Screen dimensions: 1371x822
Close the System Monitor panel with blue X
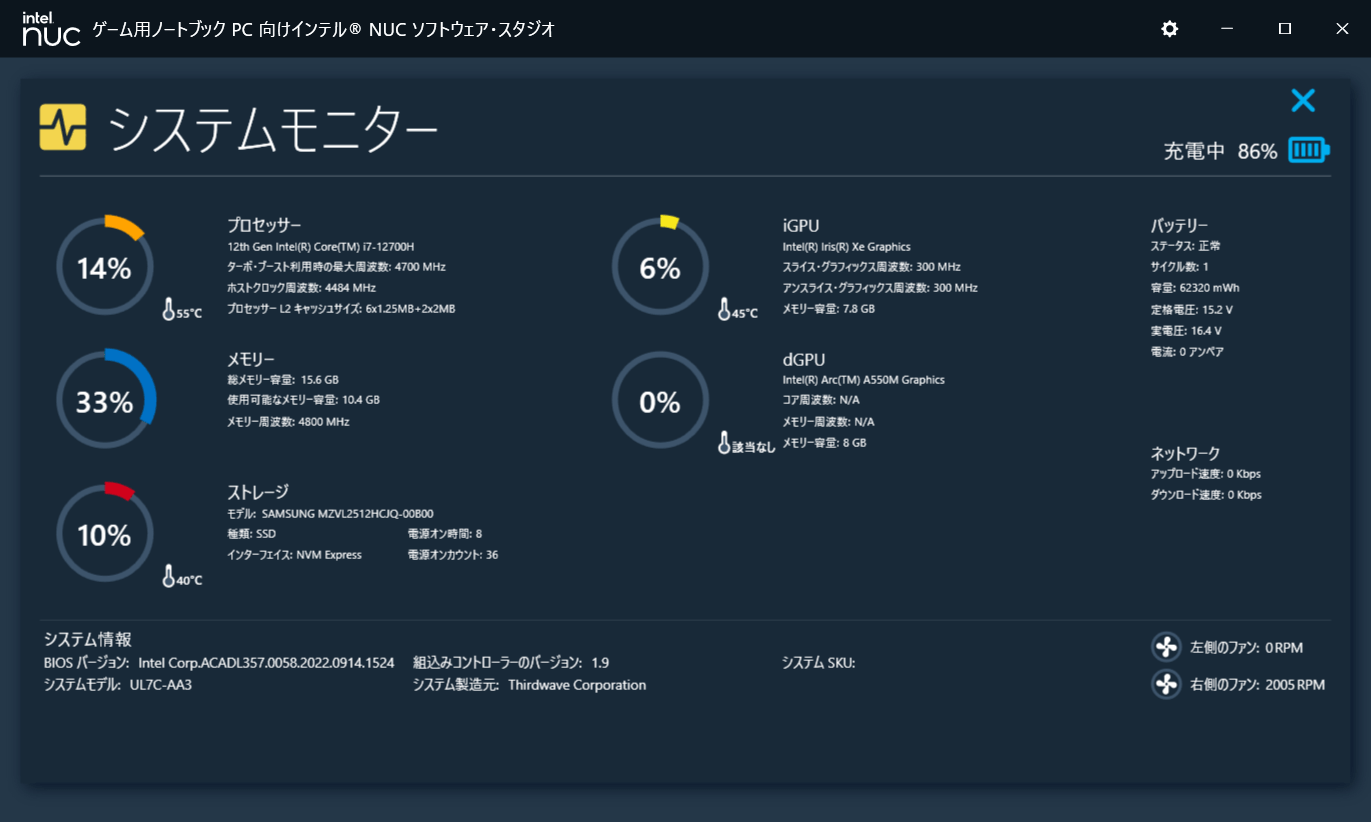1303,100
